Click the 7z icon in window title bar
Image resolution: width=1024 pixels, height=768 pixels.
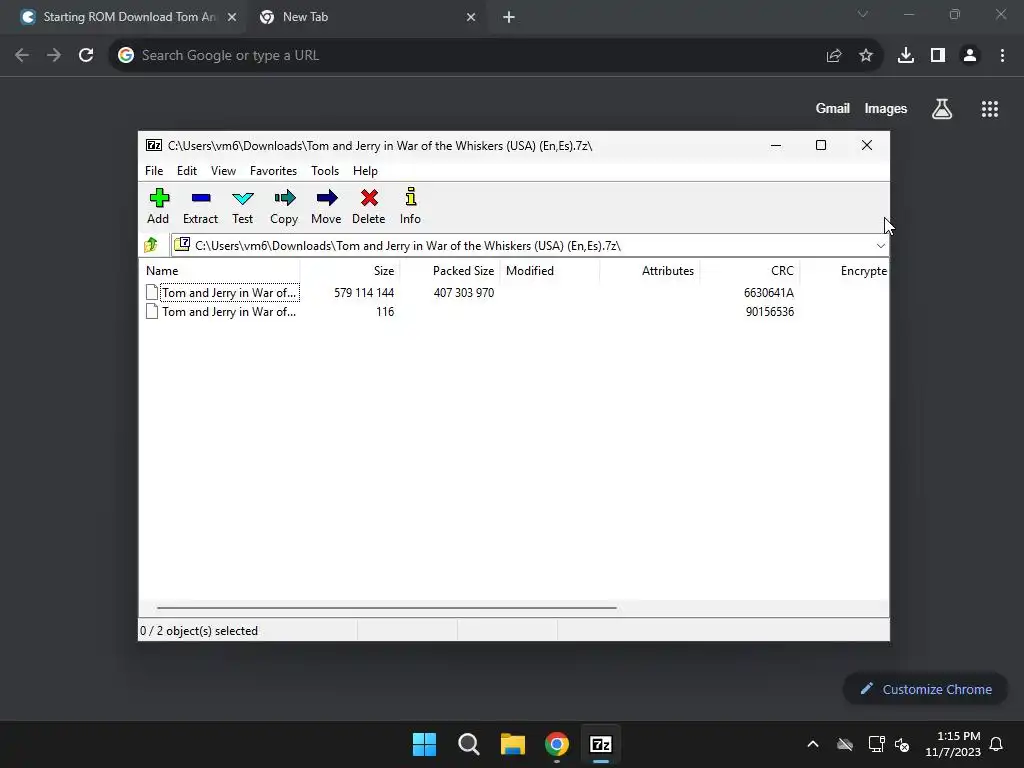click(154, 145)
